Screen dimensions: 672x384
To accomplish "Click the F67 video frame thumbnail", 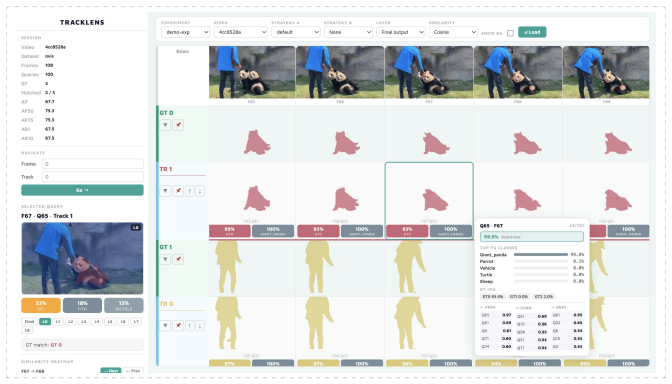I will (429, 72).
